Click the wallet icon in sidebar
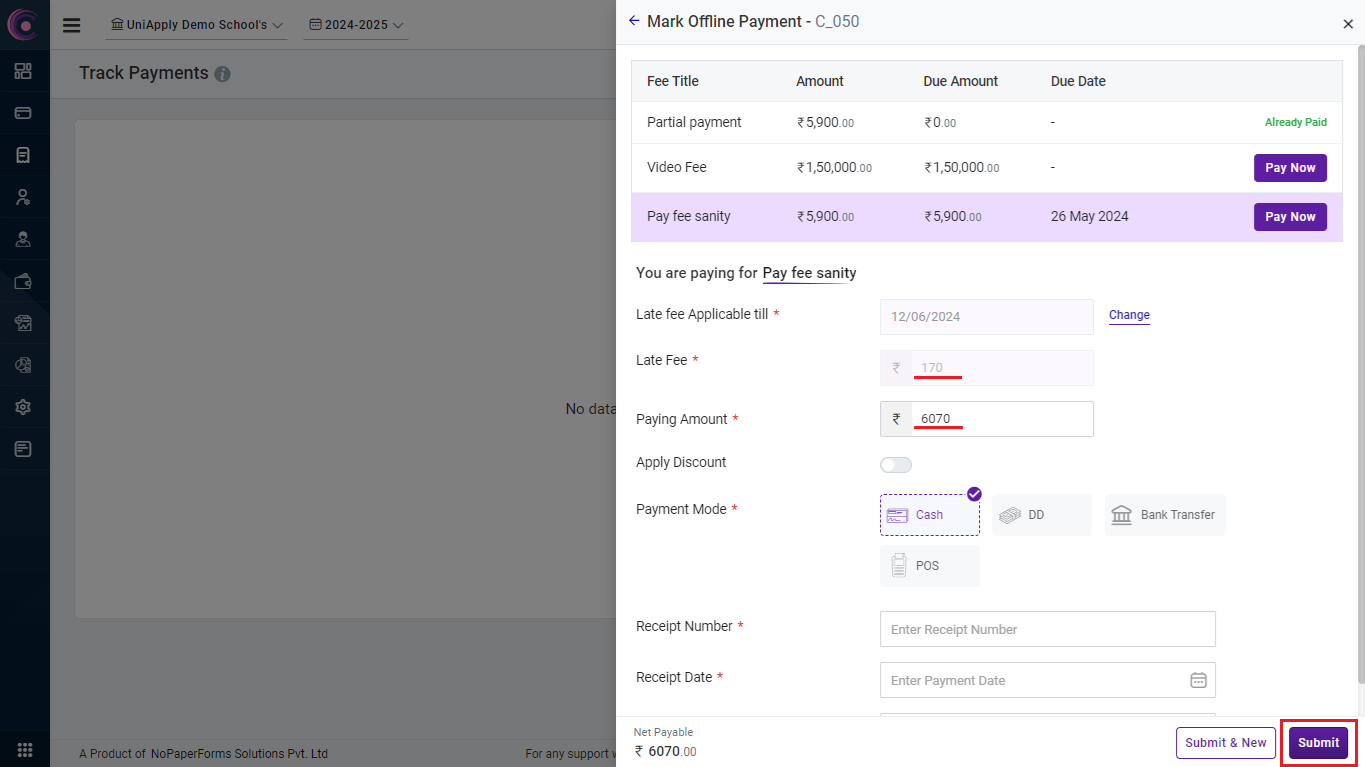This screenshot has height=767, width=1365. tap(23, 281)
